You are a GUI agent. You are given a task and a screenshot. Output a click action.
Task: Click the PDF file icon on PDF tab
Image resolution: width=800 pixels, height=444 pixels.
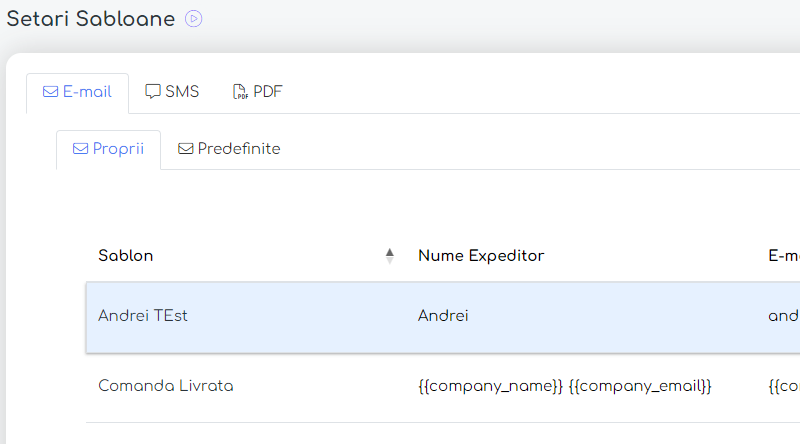pyautogui.click(x=241, y=92)
